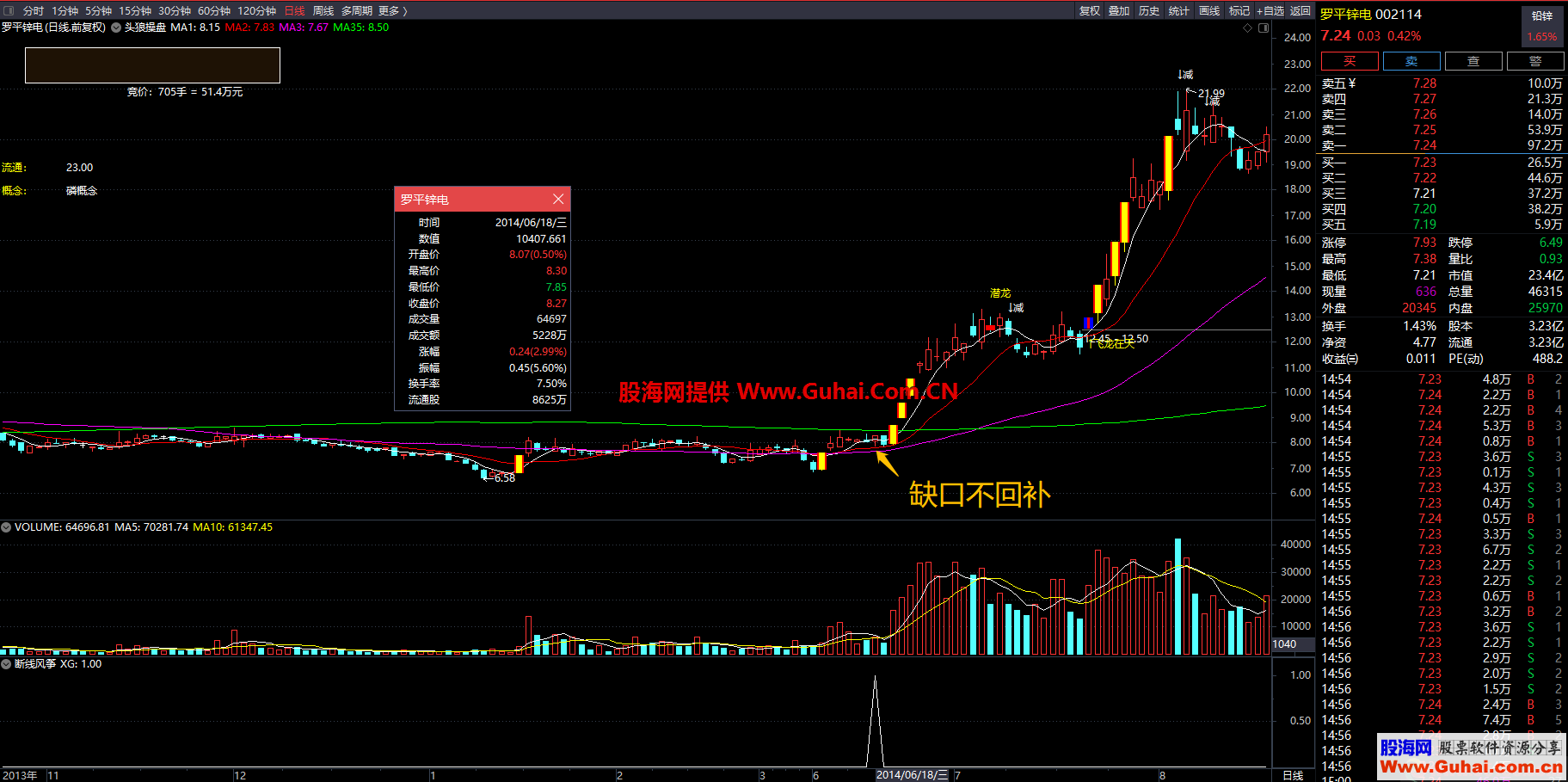Click the 流通: 23.00 info line
The width and height of the screenshot is (1568, 782).
pos(47,168)
